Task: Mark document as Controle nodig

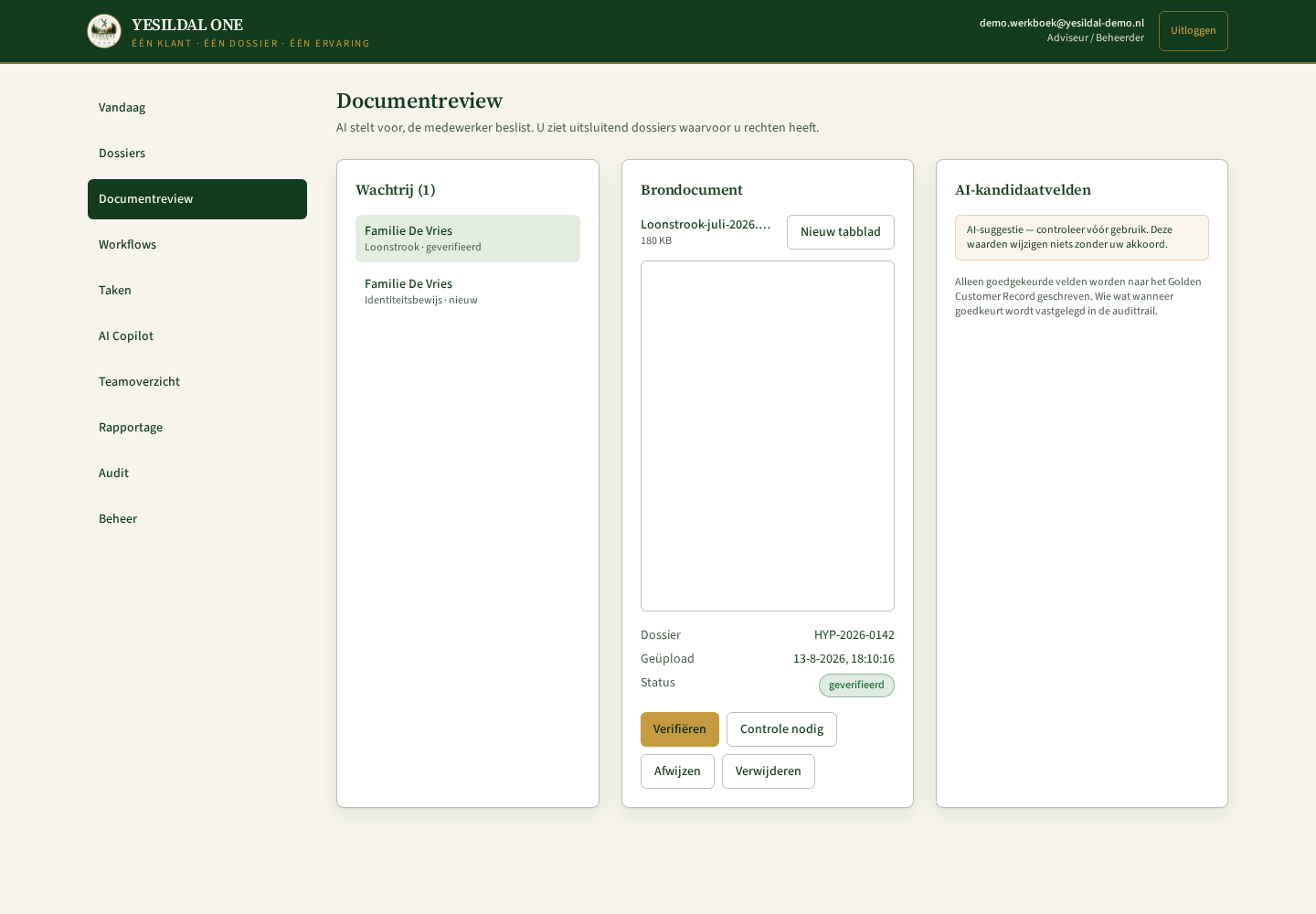Action: (x=781, y=729)
